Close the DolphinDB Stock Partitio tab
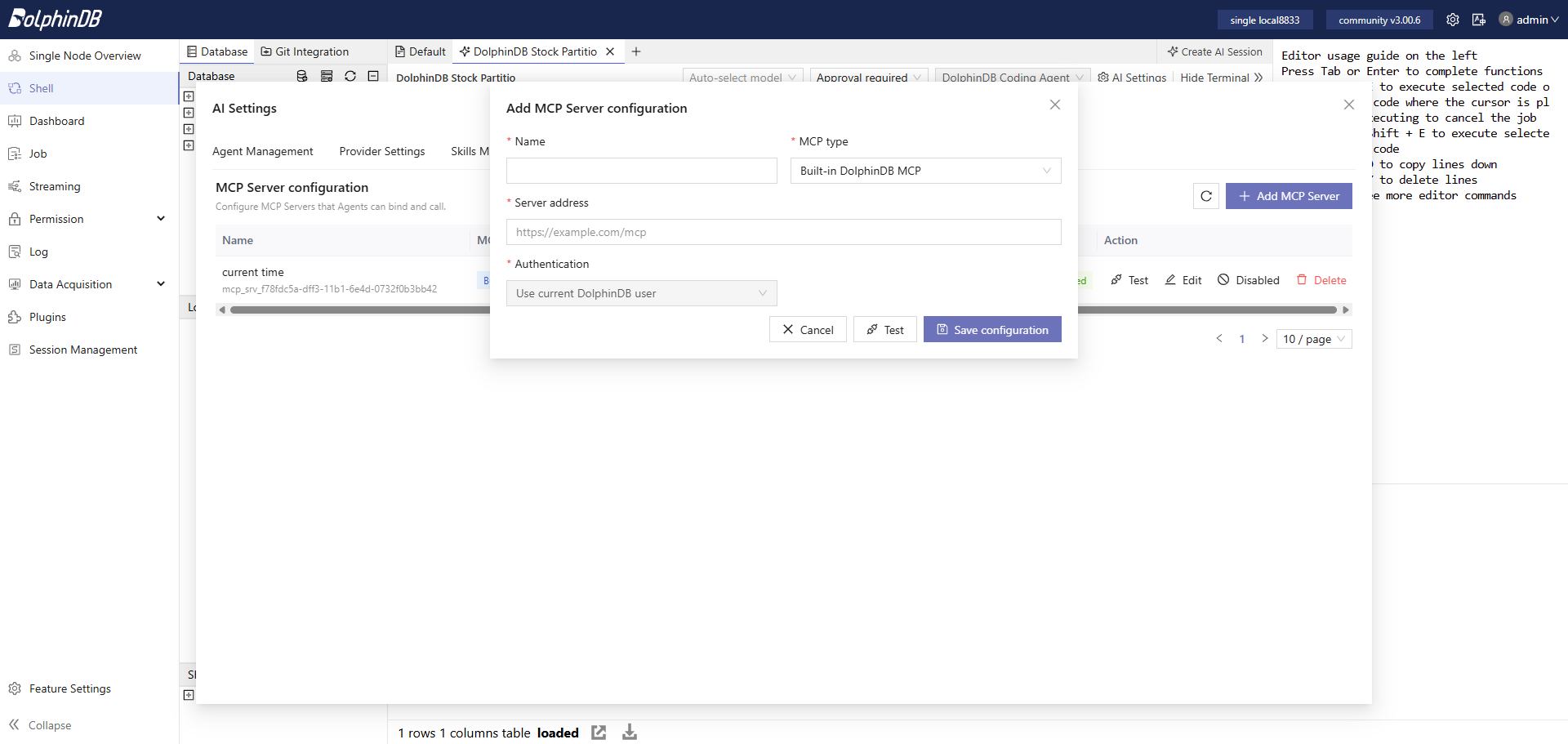 pos(610,51)
